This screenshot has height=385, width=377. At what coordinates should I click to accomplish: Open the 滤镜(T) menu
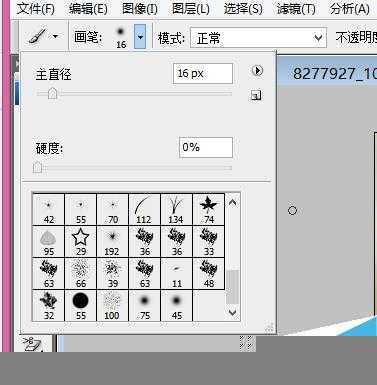[x=296, y=9]
